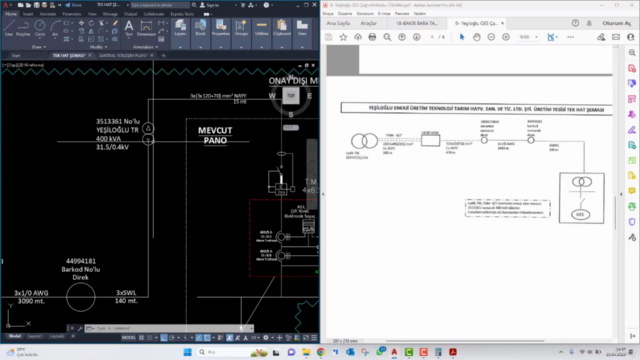
Task: Expand the Draw panel dropdown
Action: (x=39, y=47)
